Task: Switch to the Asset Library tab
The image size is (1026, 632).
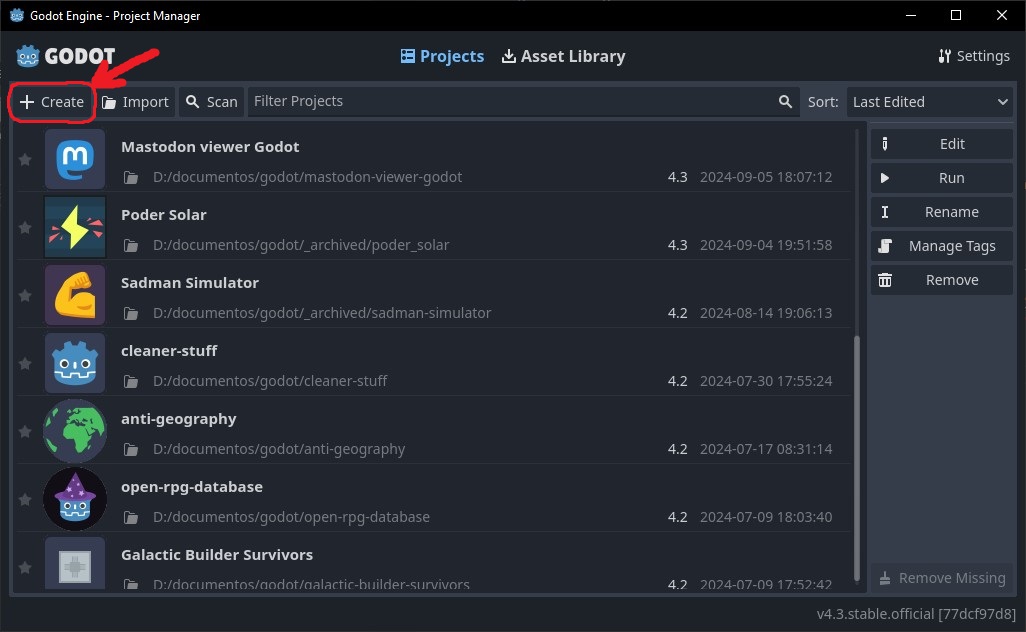Action: [563, 56]
